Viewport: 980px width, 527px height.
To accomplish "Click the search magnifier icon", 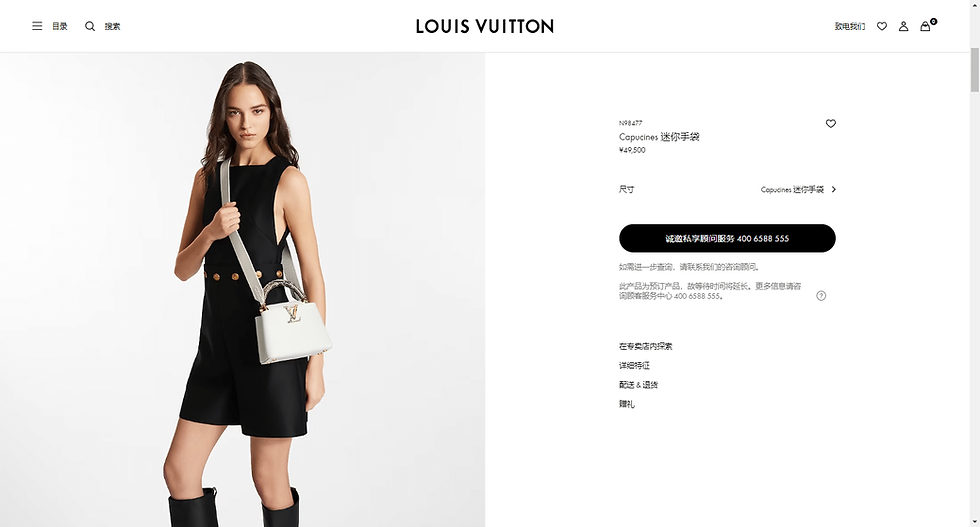I will (90, 26).
